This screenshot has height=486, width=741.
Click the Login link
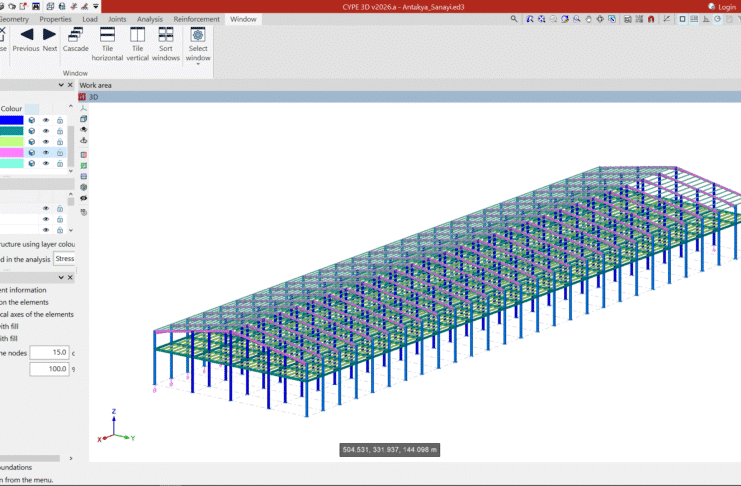point(727,7)
